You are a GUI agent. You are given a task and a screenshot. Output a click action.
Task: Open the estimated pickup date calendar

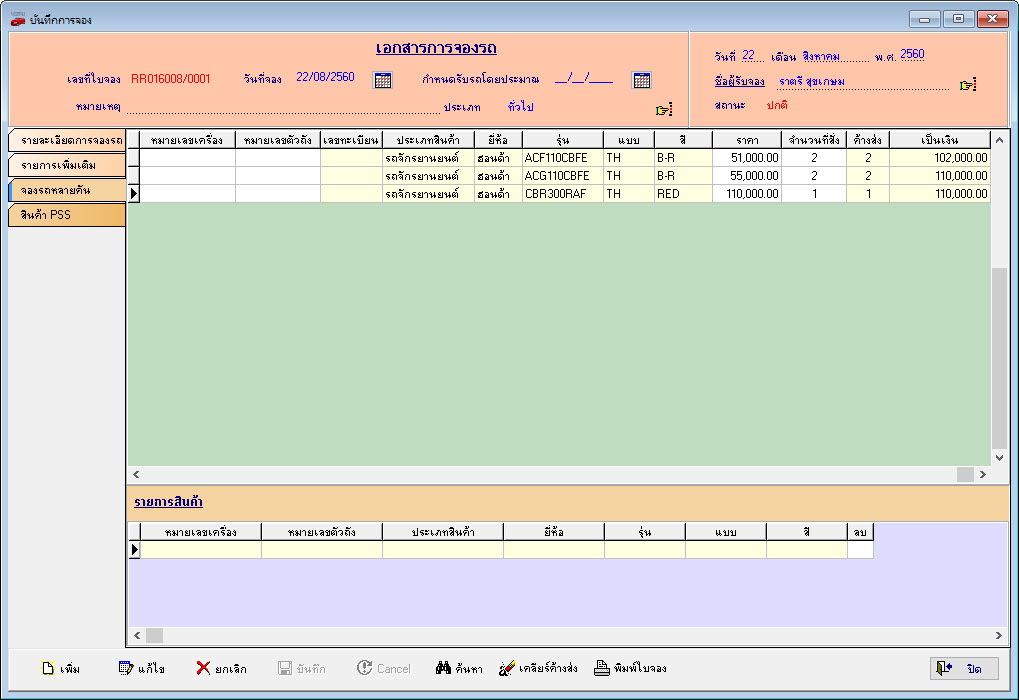641,80
